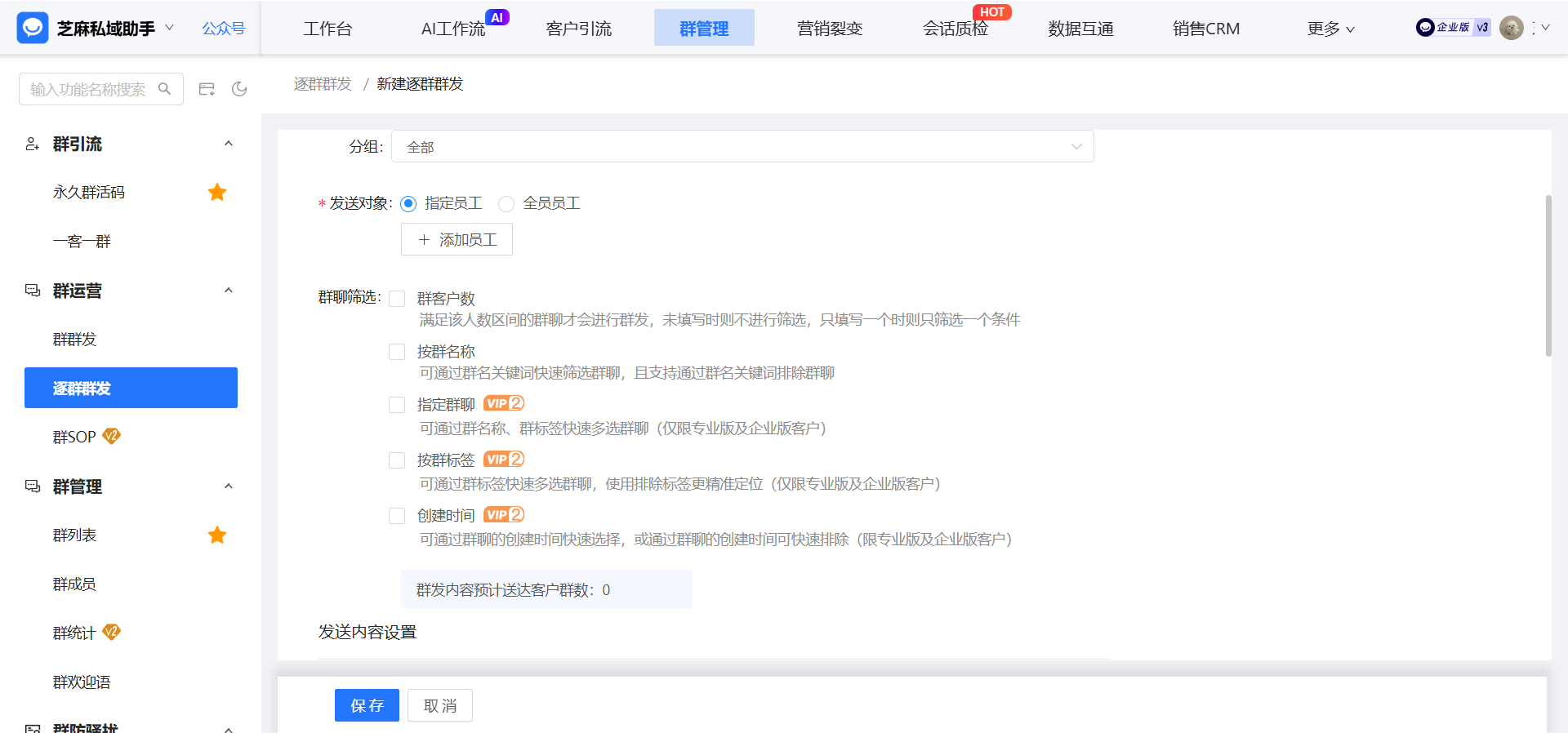Open the 营销裂变 tab

[x=830, y=29]
